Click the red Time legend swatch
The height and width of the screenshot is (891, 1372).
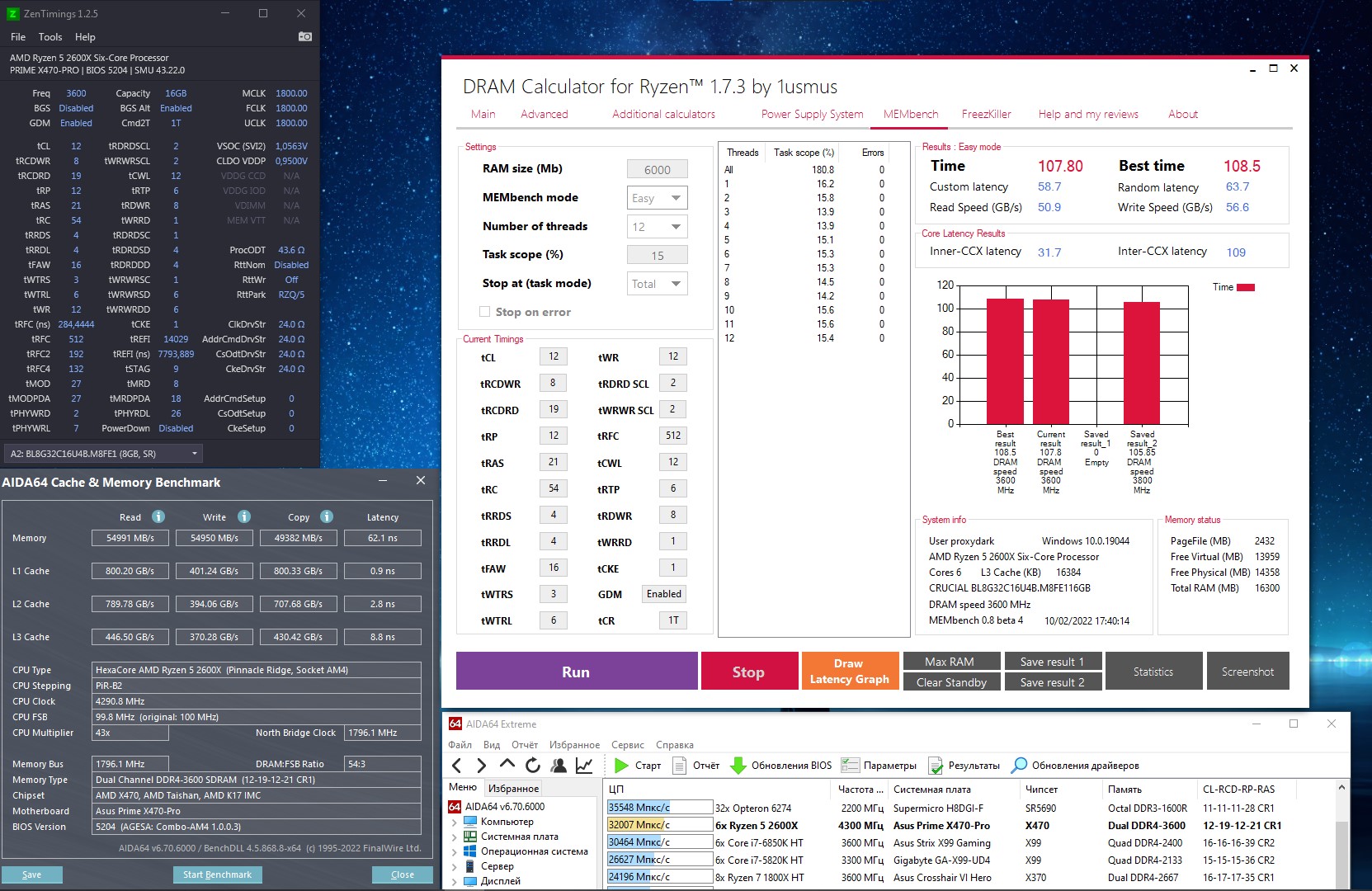tap(1246, 287)
